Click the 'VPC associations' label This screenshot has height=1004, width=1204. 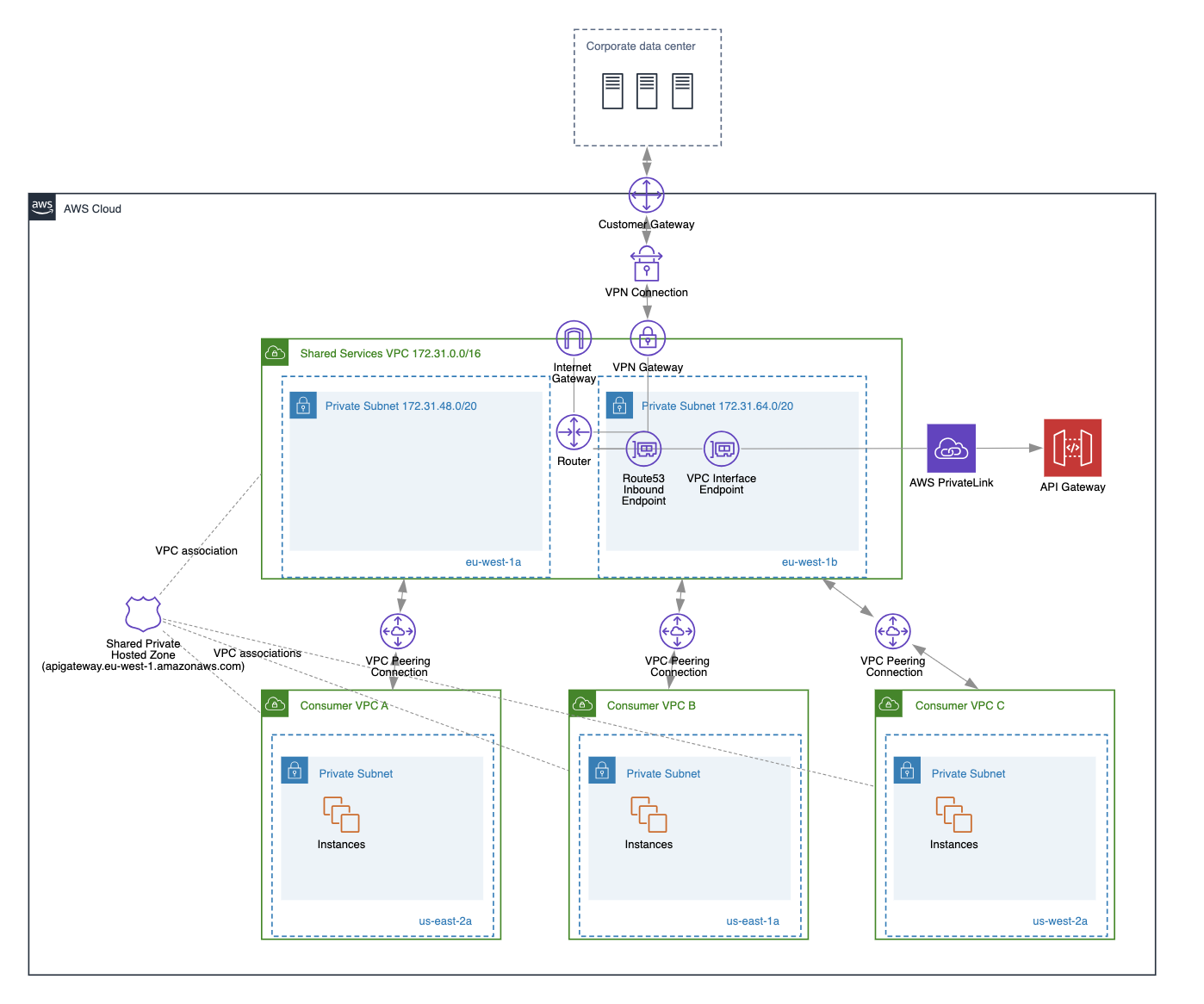[x=258, y=653]
